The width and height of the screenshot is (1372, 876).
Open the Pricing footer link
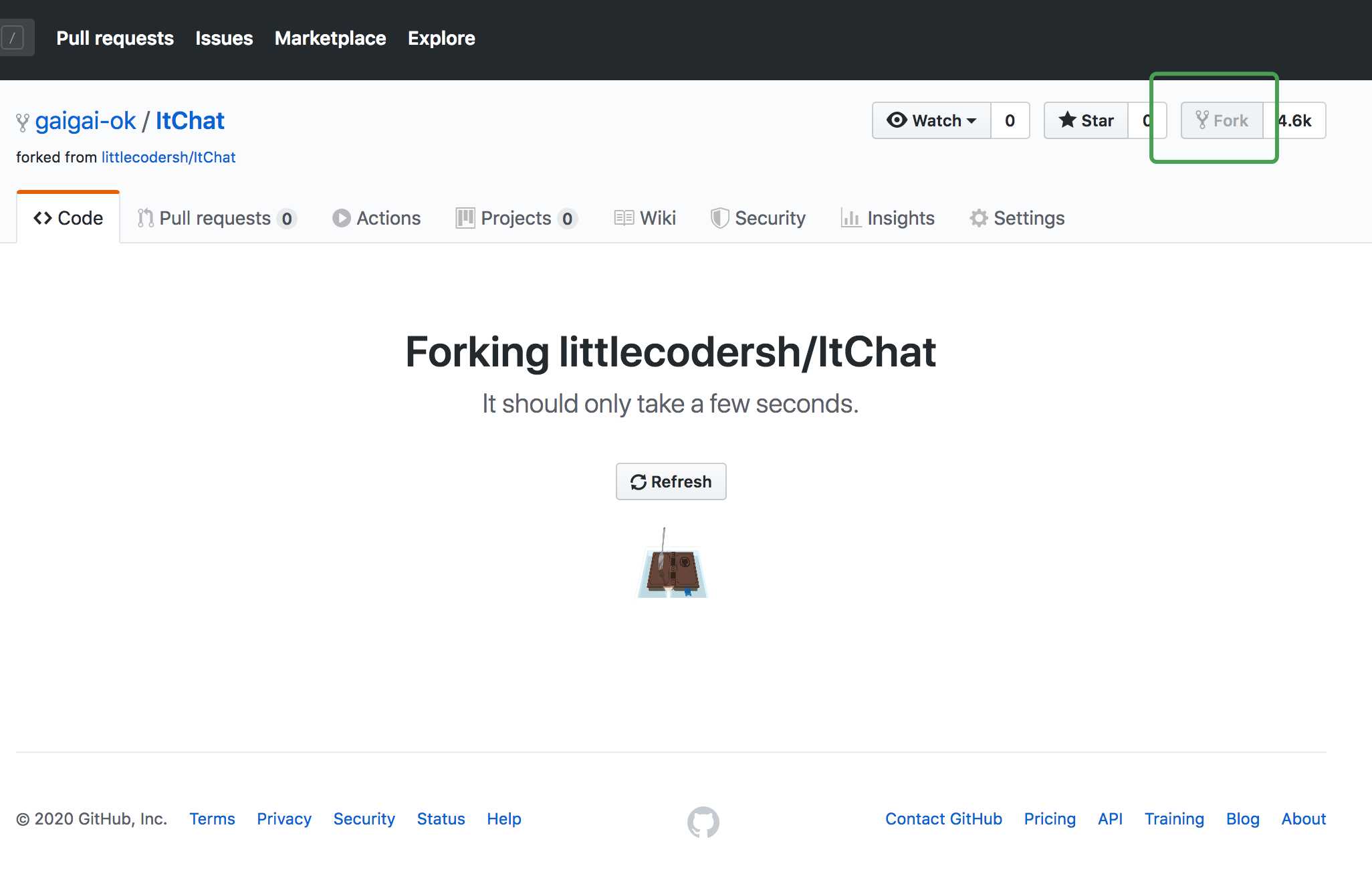1050,818
